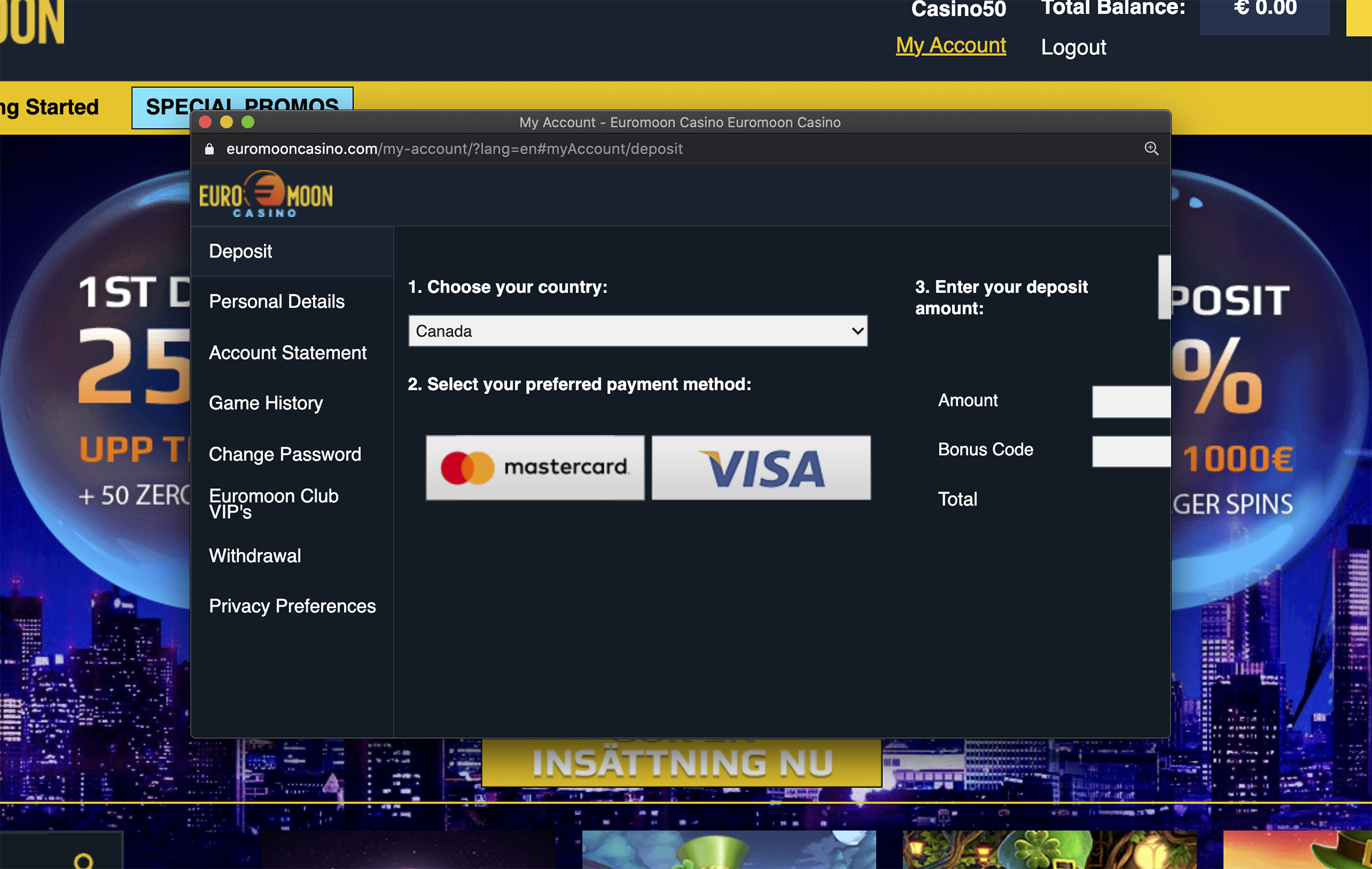Click the zoom magnifier icon in address bar
Viewport: 1372px width, 869px height.
[x=1151, y=149]
